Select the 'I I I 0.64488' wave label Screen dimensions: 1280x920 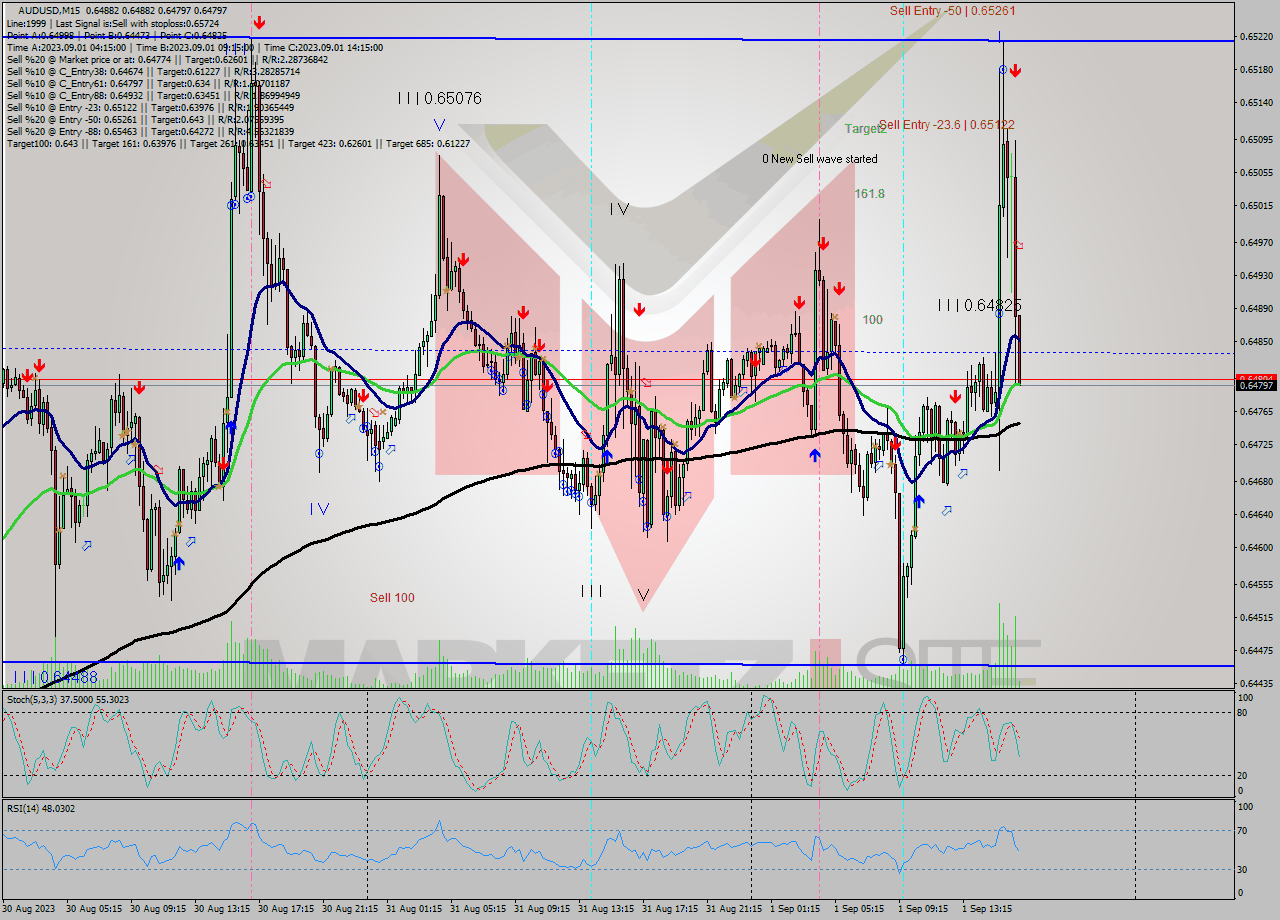(x=55, y=677)
